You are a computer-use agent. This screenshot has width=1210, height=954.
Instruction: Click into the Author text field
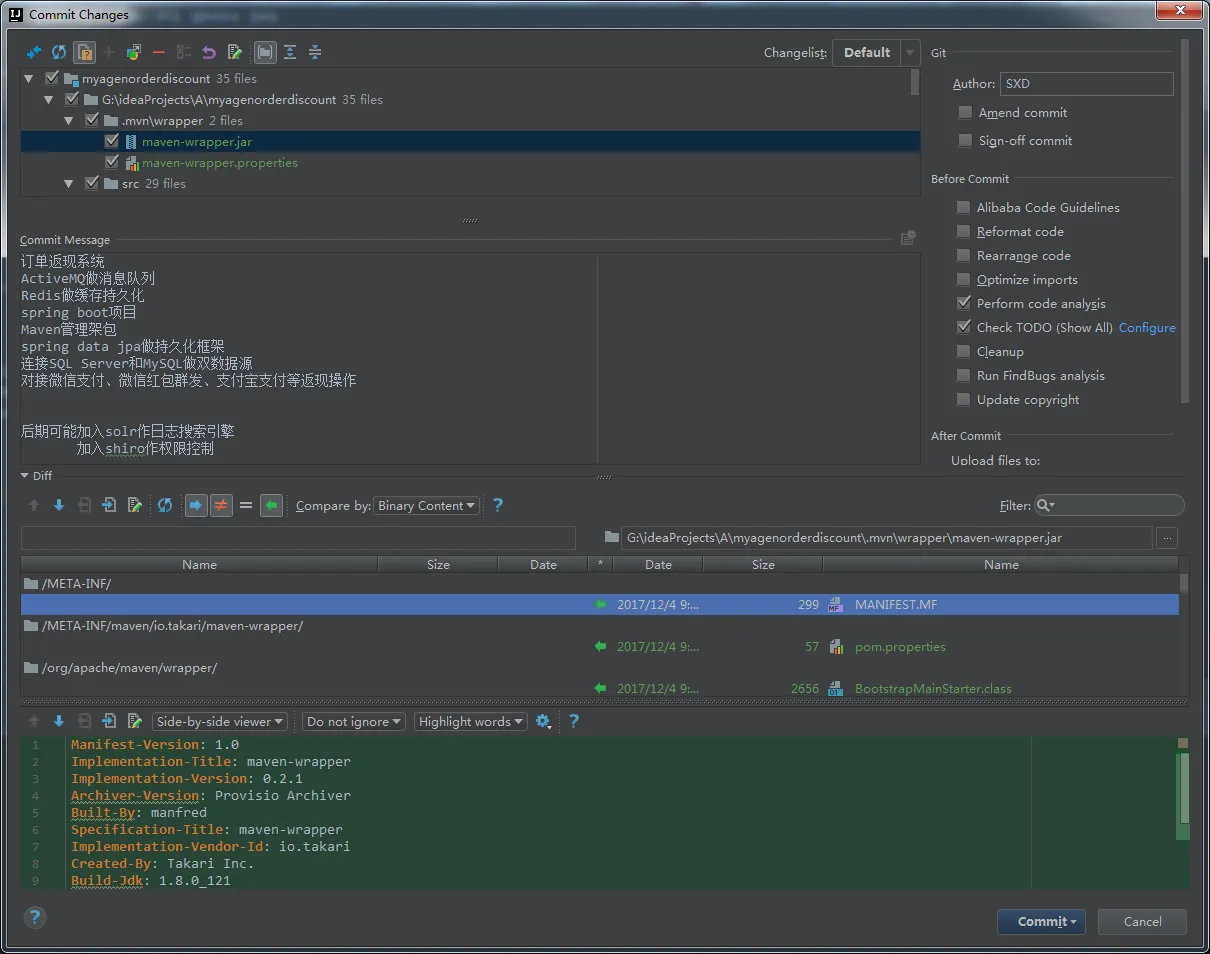point(1086,84)
